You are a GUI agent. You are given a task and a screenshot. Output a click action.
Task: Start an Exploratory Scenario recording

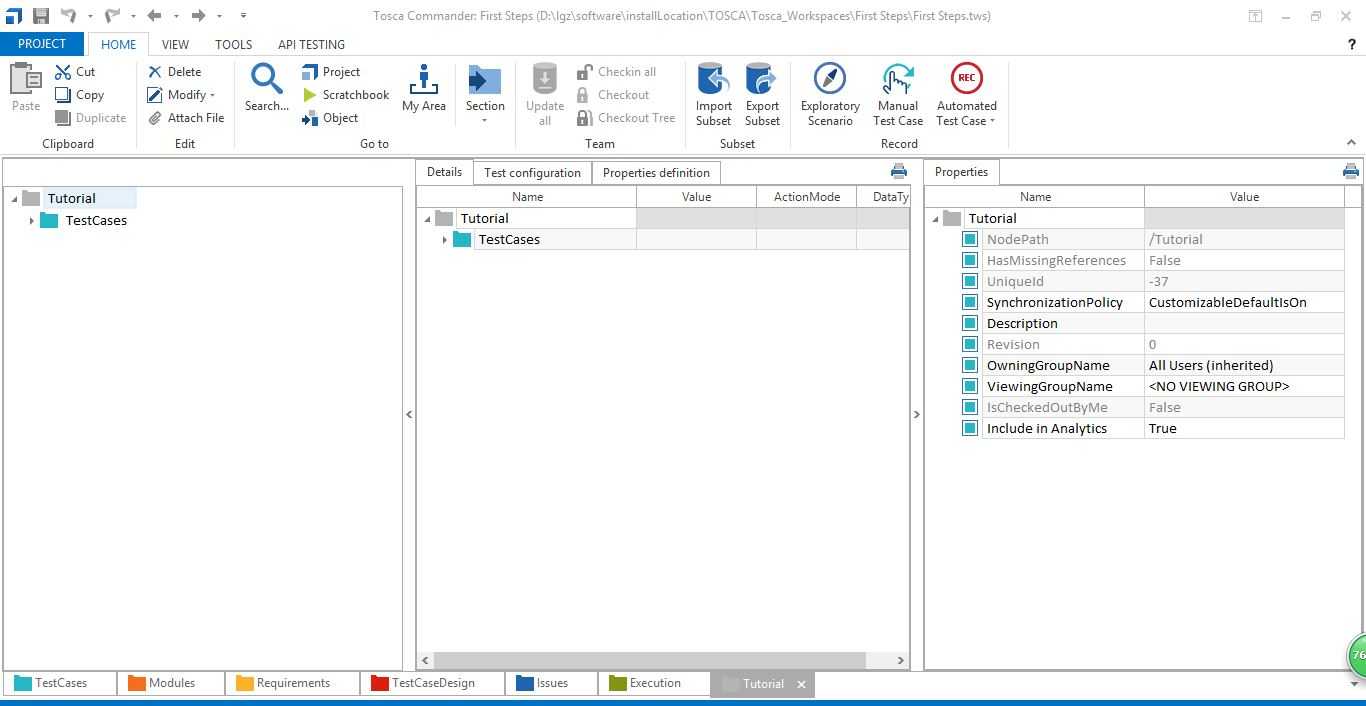(x=830, y=95)
